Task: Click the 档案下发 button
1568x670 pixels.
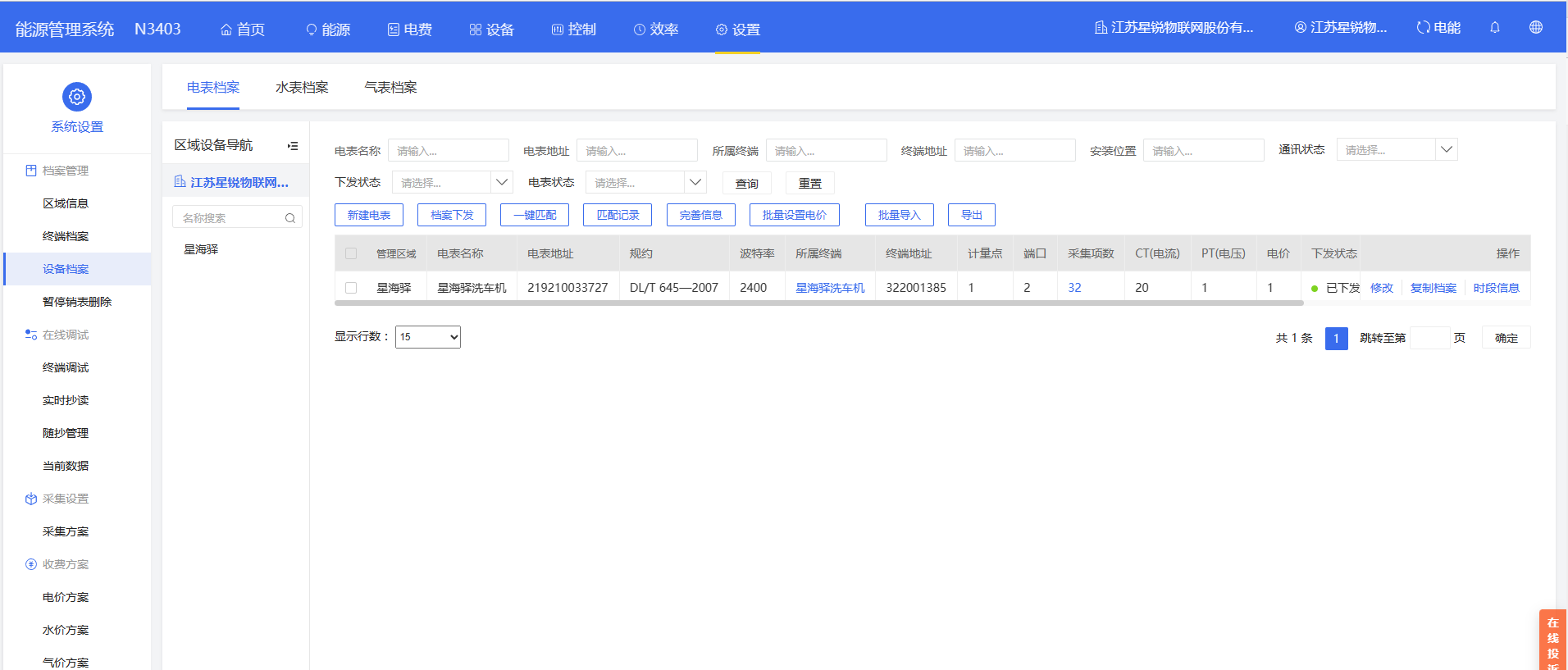Action: [452, 215]
